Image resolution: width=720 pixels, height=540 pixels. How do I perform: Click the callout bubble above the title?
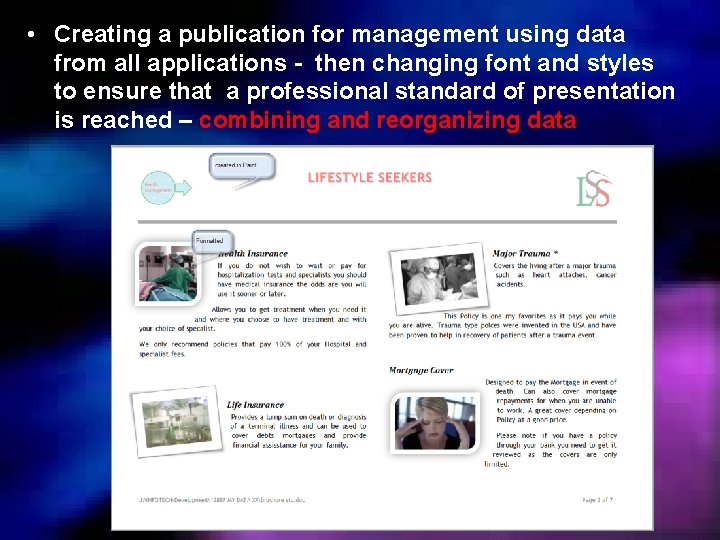(x=242, y=166)
